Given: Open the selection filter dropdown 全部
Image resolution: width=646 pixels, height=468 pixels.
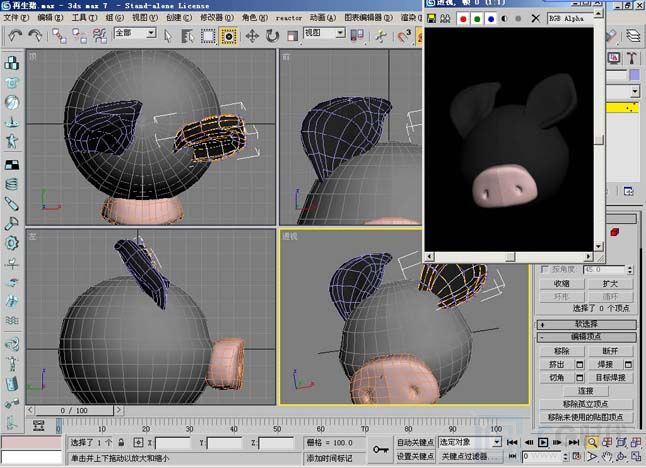Looking at the screenshot, I should click(x=135, y=33).
